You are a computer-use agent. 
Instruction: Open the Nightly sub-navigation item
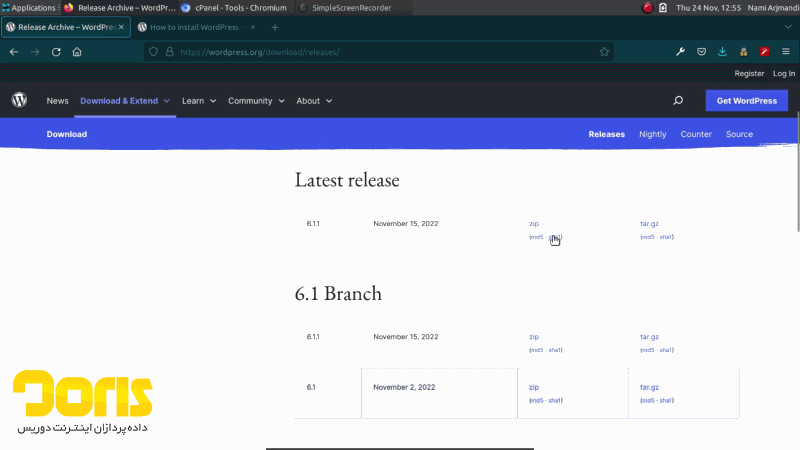tap(653, 134)
